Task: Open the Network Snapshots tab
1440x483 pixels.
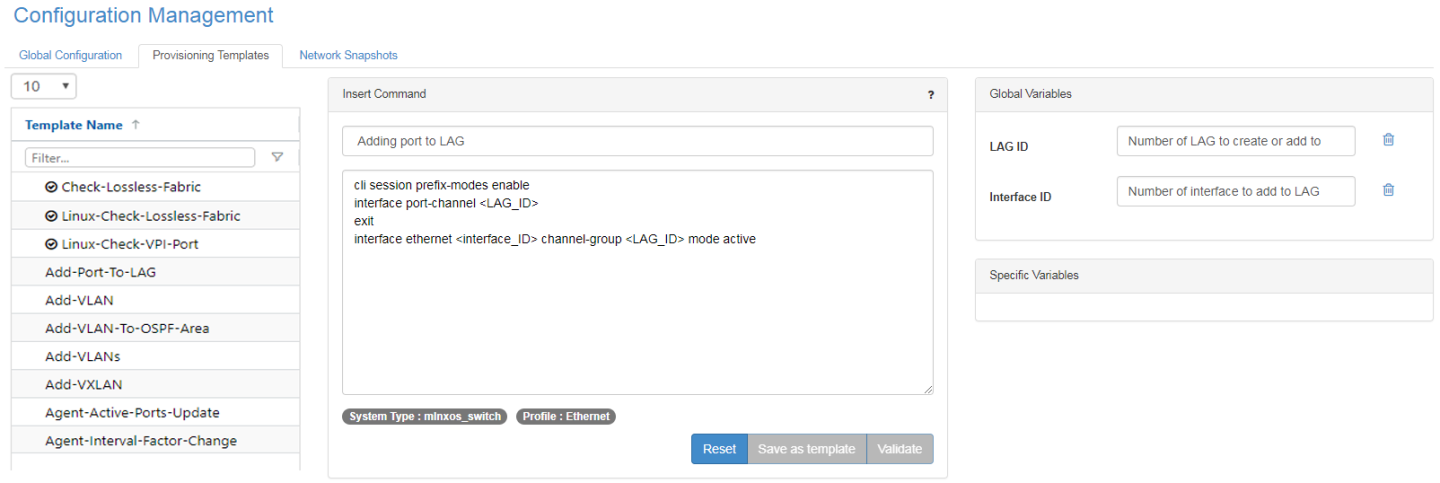Action: point(348,55)
